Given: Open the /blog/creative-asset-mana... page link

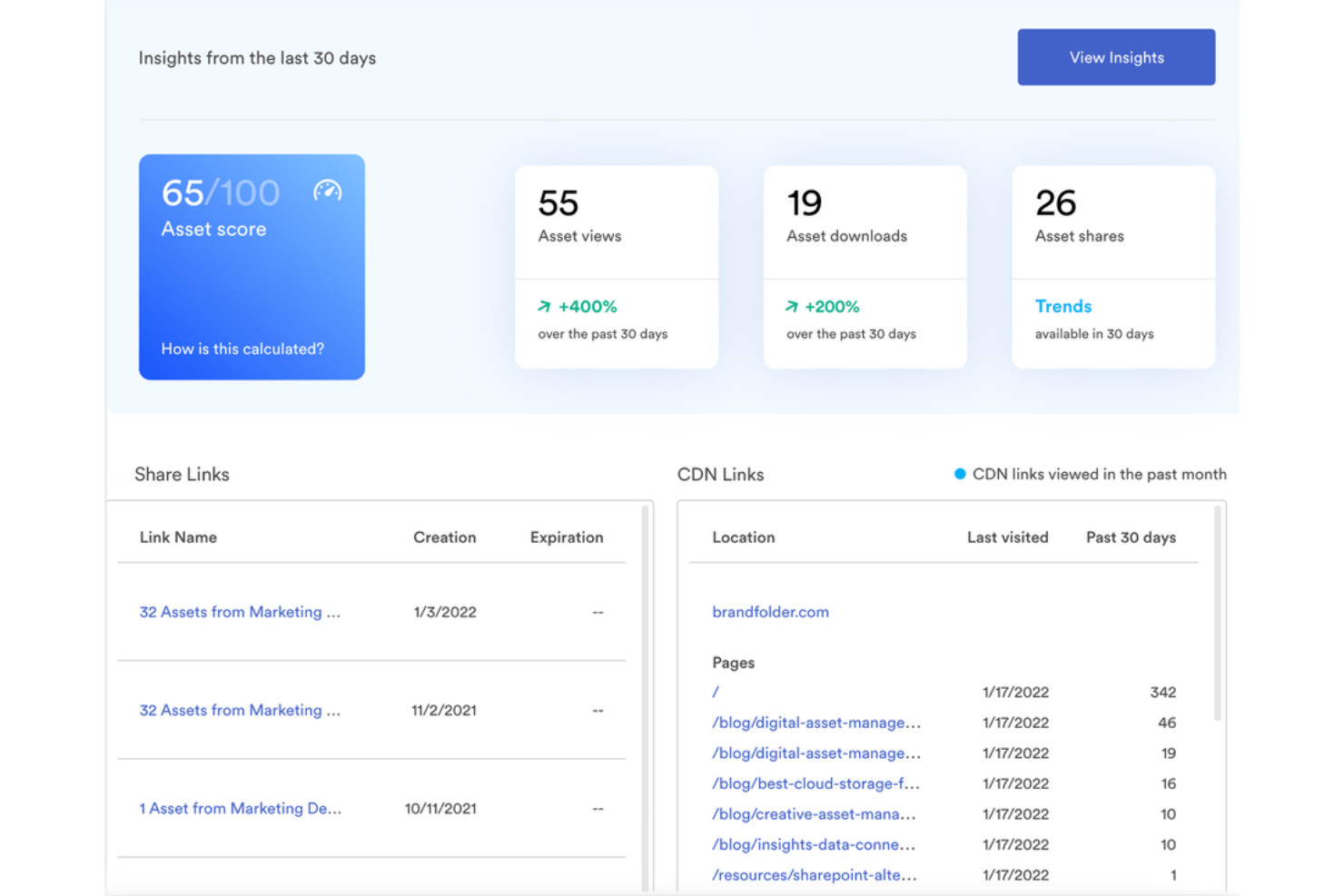Looking at the screenshot, I should pos(815,814).
